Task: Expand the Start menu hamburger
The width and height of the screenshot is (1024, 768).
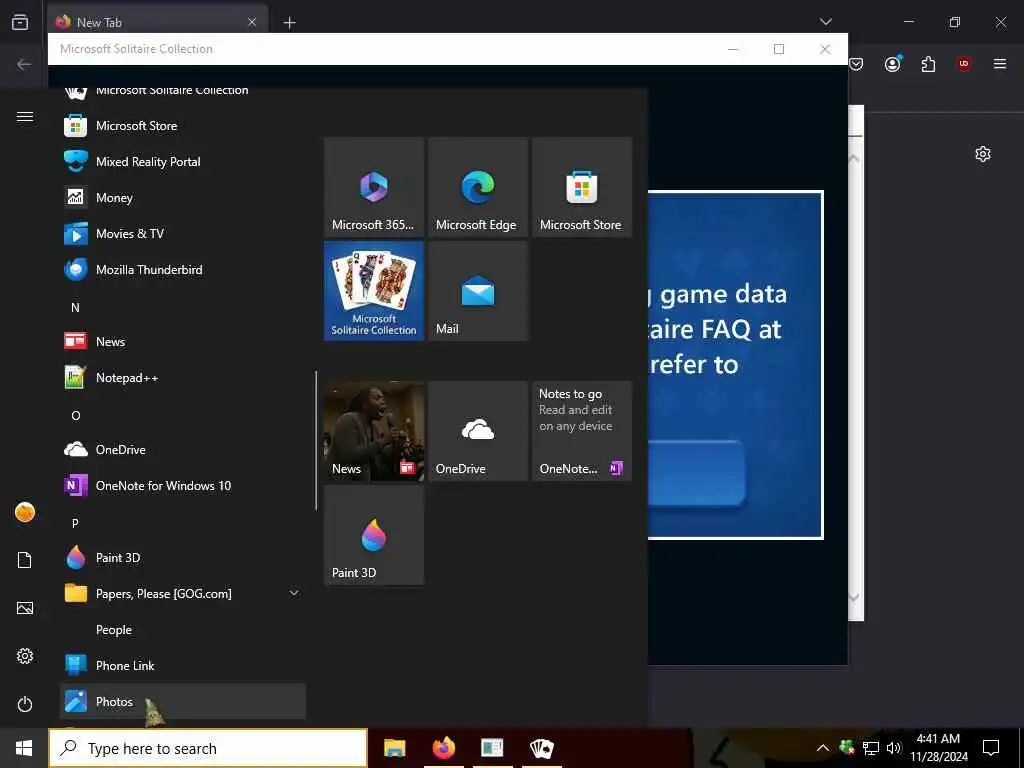Action: pyautogui.click(x=25, y=116)
